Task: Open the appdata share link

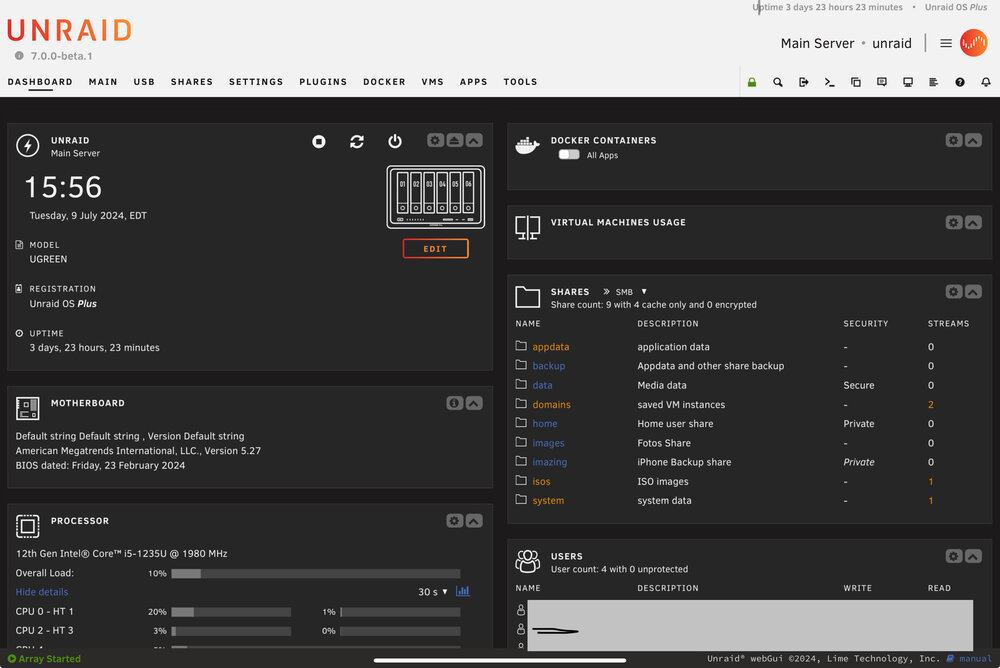Action: [x=551, y=347]
